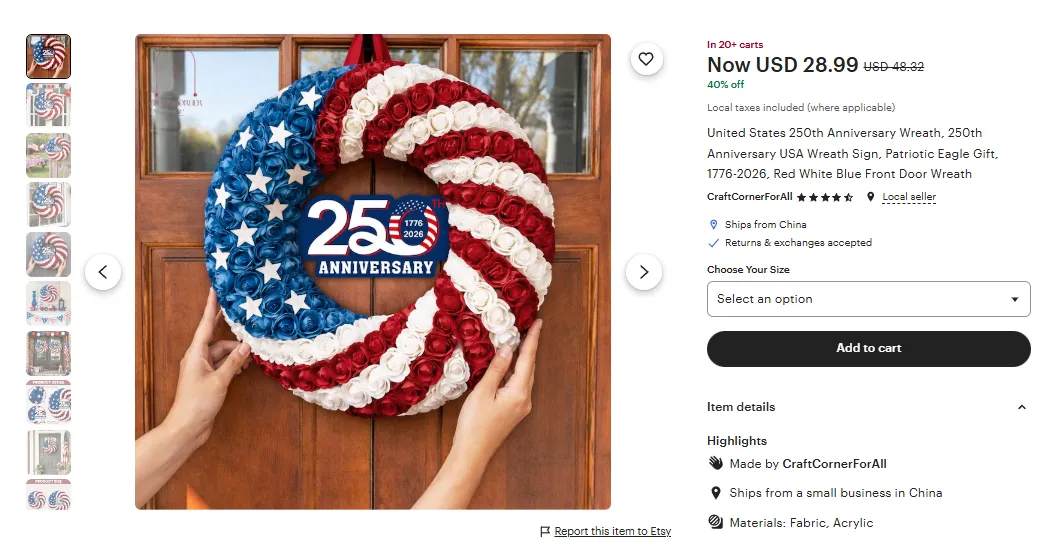Report this item to Etsy
The width and height of the screenshot is (1061, 544).
coord(612,532)
